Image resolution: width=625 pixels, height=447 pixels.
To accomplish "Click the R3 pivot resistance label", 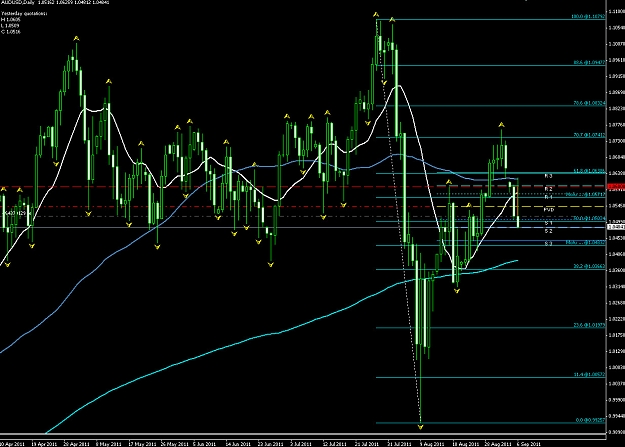I will tap(548, 176).
